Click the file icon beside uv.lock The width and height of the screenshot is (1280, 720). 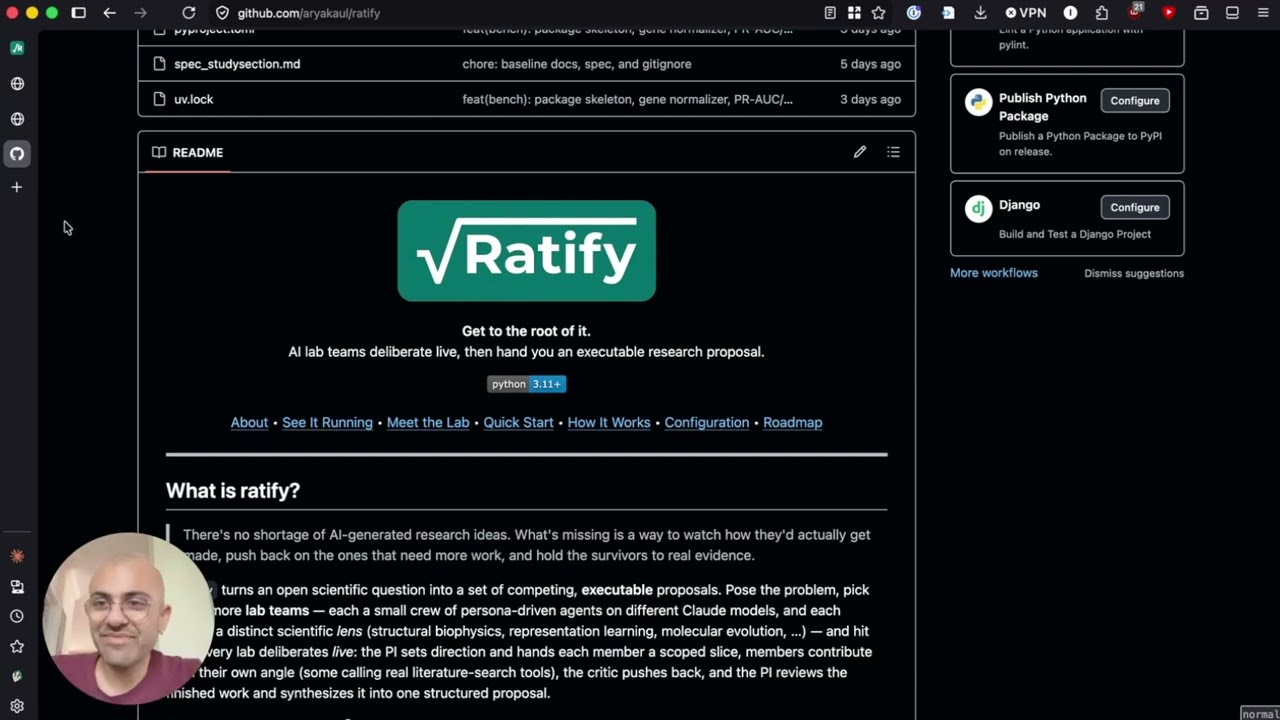click(159, 99)
